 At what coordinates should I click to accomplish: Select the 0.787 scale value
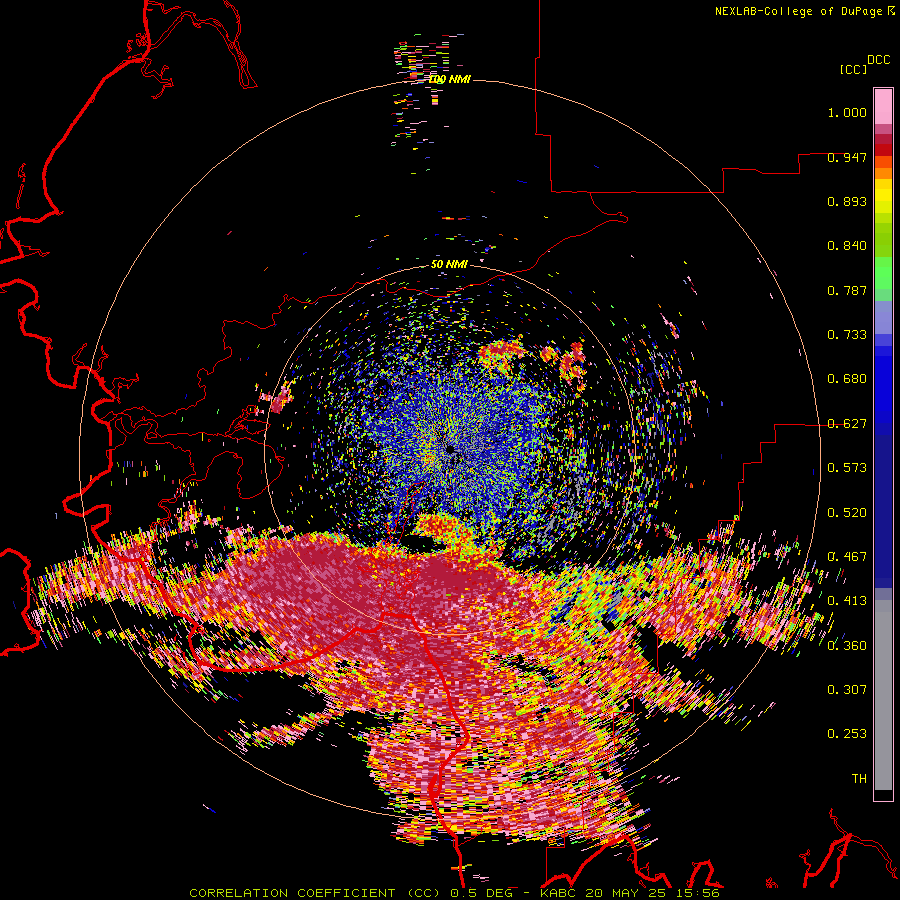coord(847,290)
